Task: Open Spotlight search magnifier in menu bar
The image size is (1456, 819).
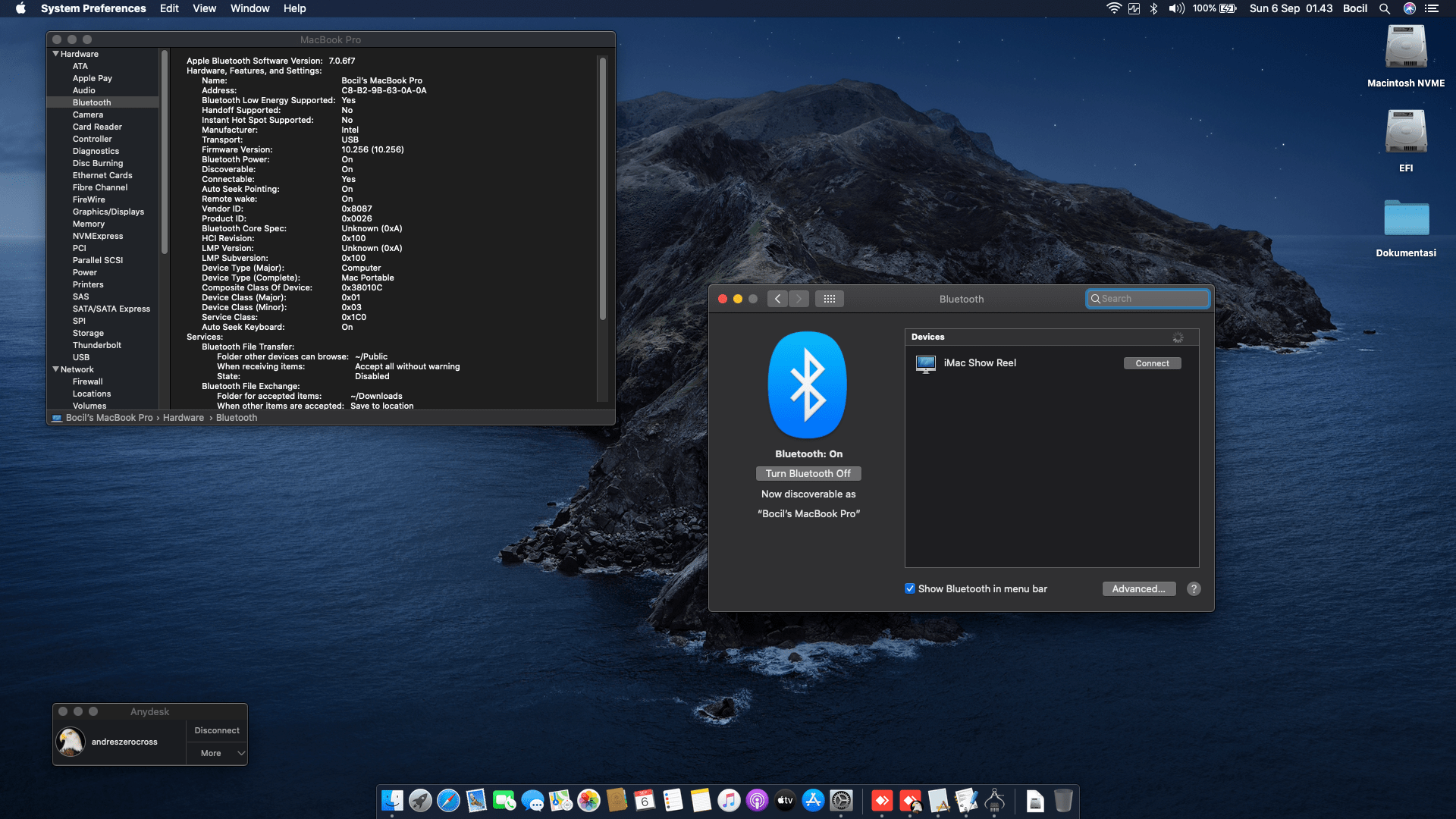Action: coord(1385,8)
